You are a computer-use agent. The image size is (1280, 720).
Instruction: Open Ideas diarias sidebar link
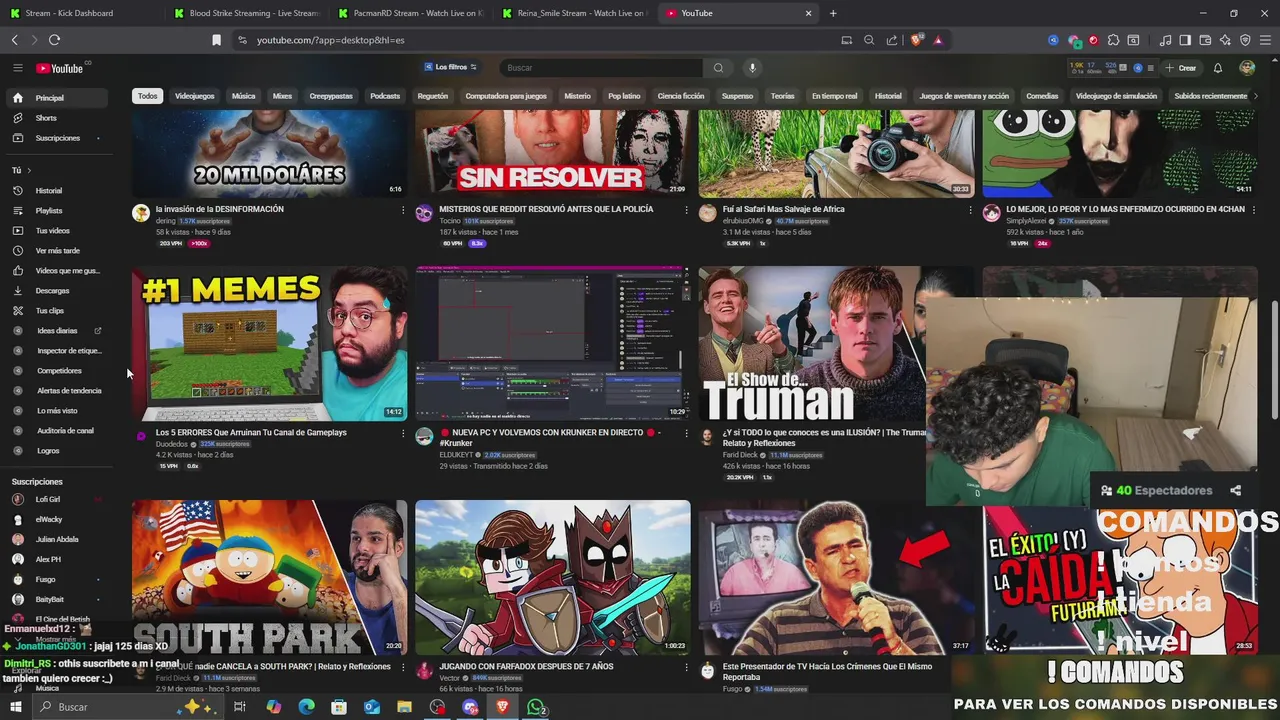[x=58, y=331]
